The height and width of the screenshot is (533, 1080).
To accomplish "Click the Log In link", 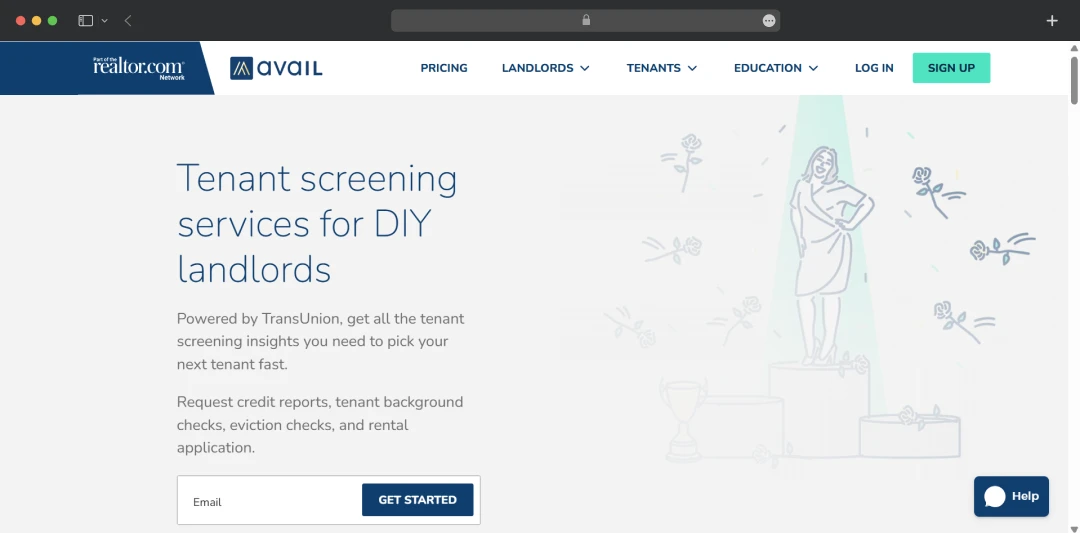I will (874, 68).
